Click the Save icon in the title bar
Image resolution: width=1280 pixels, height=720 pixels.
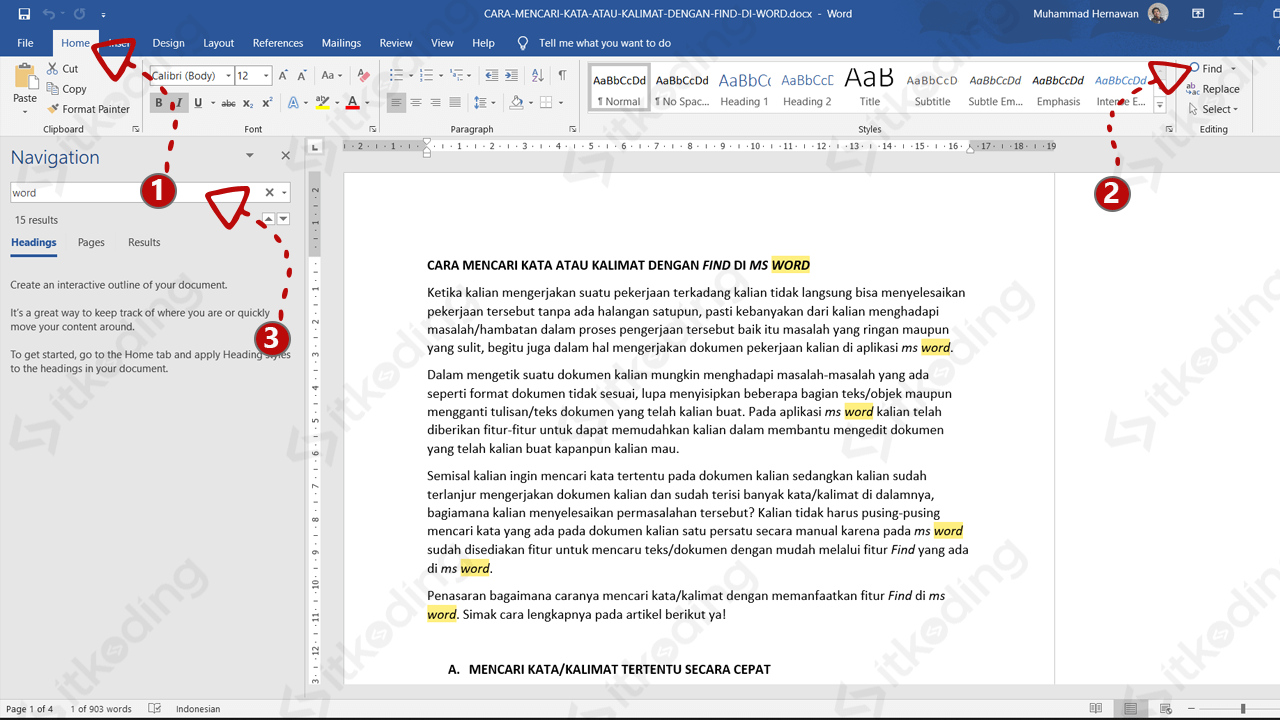[24, 14]
